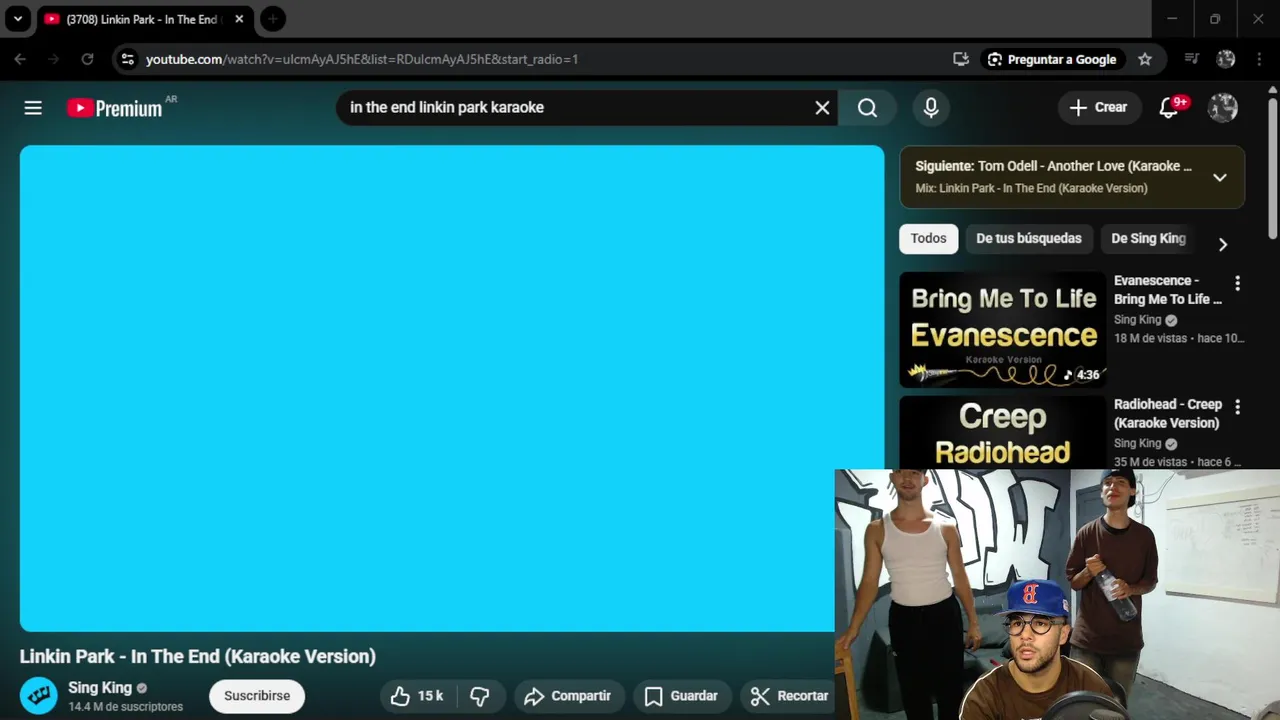Image resolution: width=1280 pixels, height=720 pixels.
Task: Click the address bar URL
Action: (x=362, y=59)
